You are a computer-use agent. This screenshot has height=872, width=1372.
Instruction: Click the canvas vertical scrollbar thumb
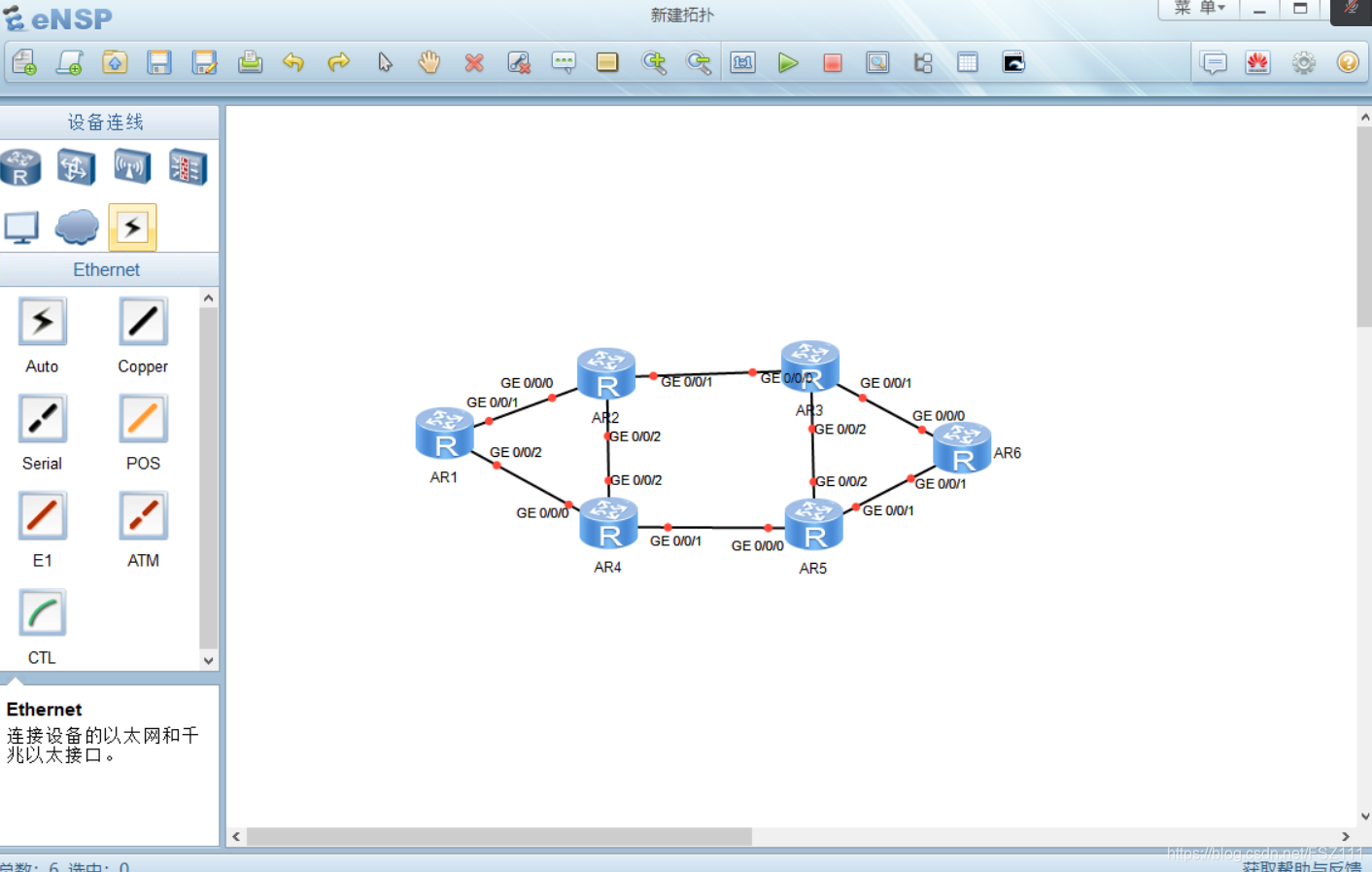1364,227
